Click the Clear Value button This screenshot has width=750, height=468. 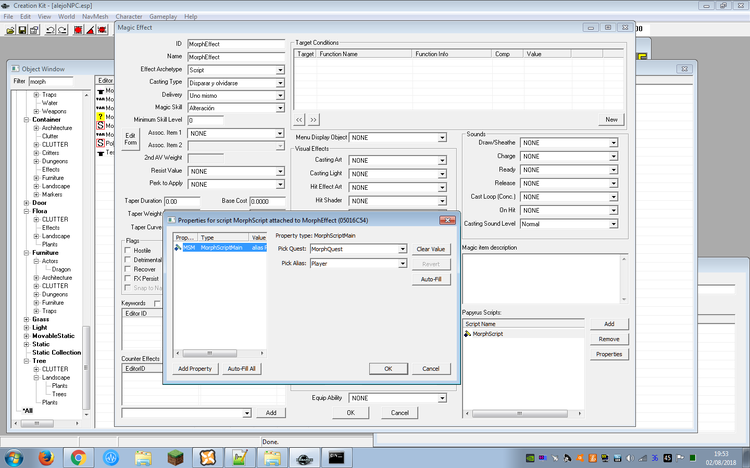point(432,248)
